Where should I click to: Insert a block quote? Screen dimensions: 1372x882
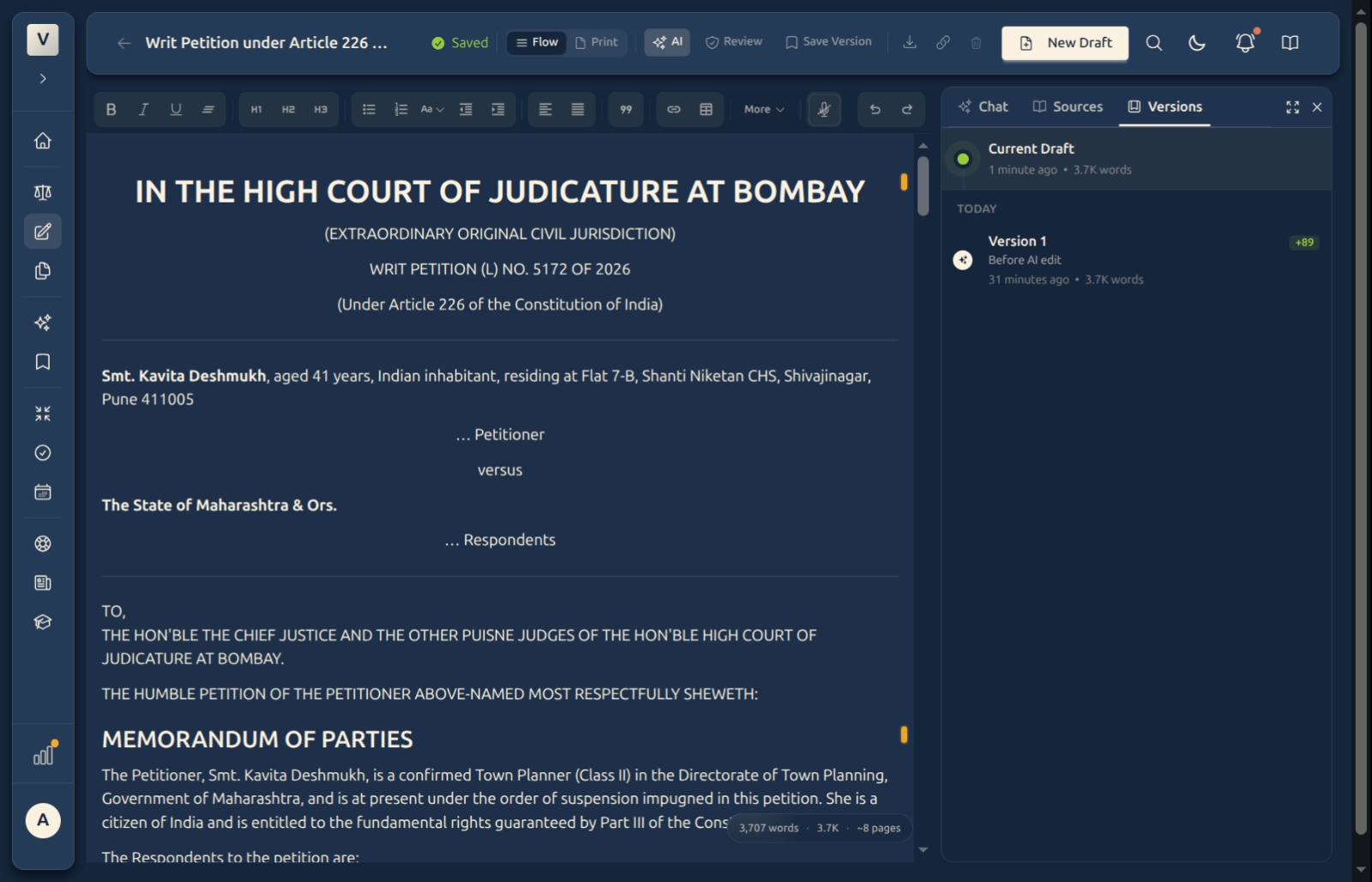point(626,109)
